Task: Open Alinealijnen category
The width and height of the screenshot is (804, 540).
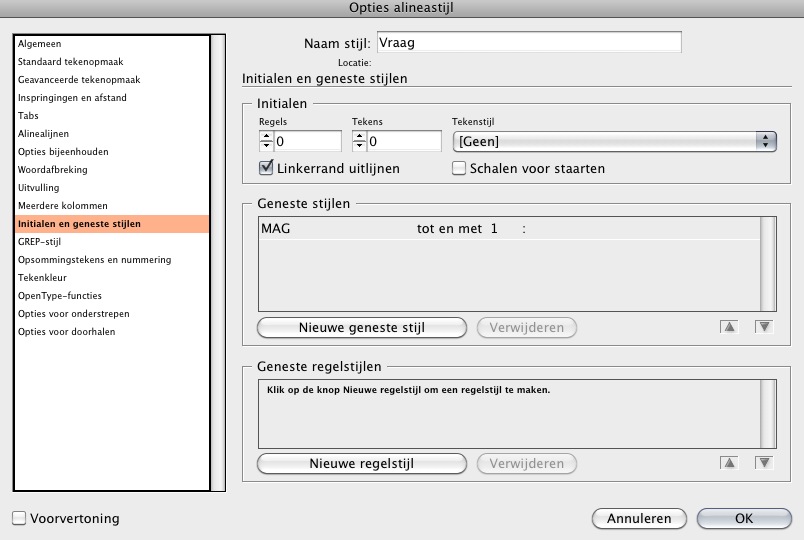Action: (x=112, y=133)
